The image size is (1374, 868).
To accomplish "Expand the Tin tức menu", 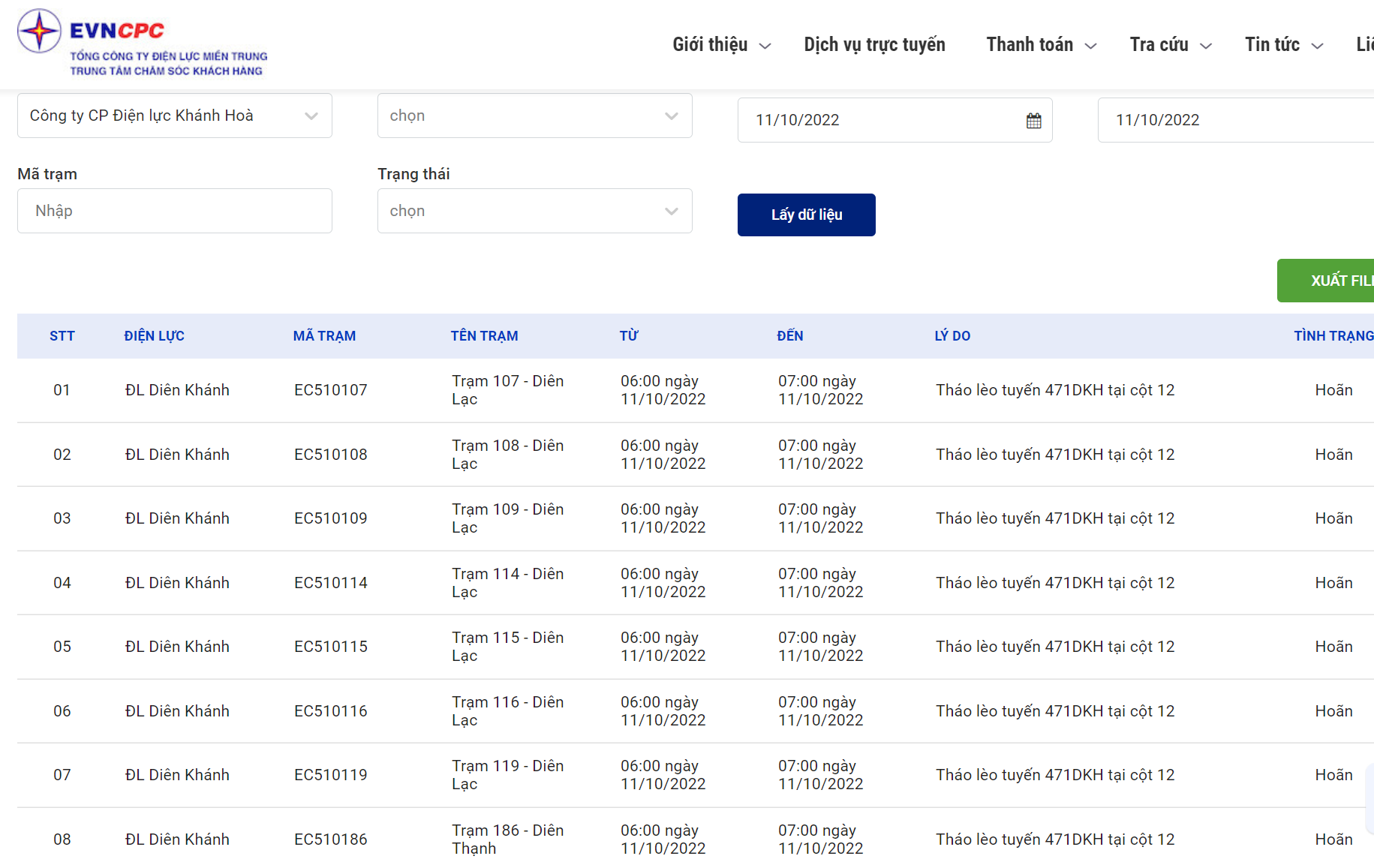I will 1283,45.
